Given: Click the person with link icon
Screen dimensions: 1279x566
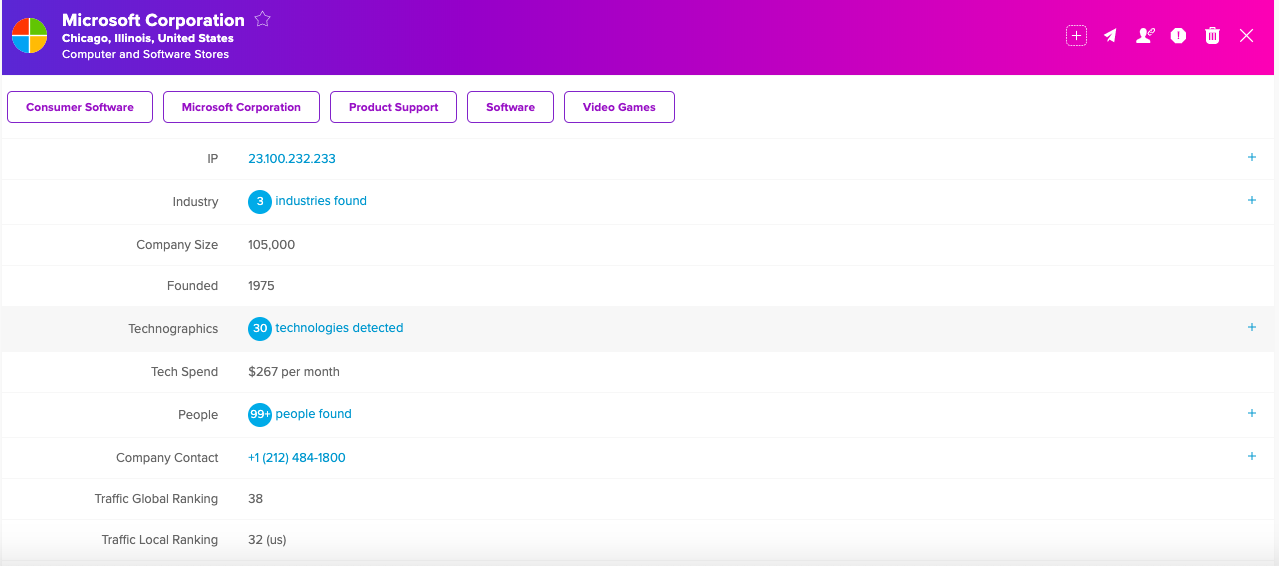Looking at the screenshot, I should pos(1145,36).
